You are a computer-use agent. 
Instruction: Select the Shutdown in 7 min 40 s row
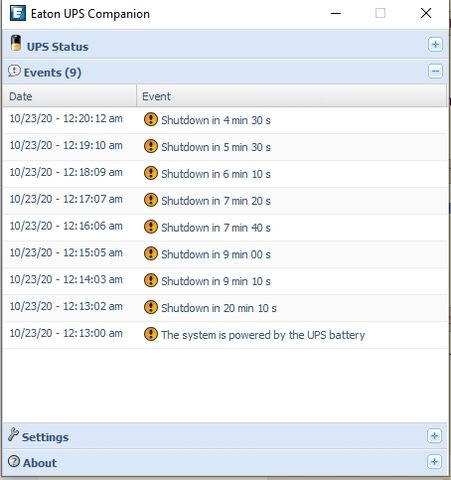pos(225,227)
